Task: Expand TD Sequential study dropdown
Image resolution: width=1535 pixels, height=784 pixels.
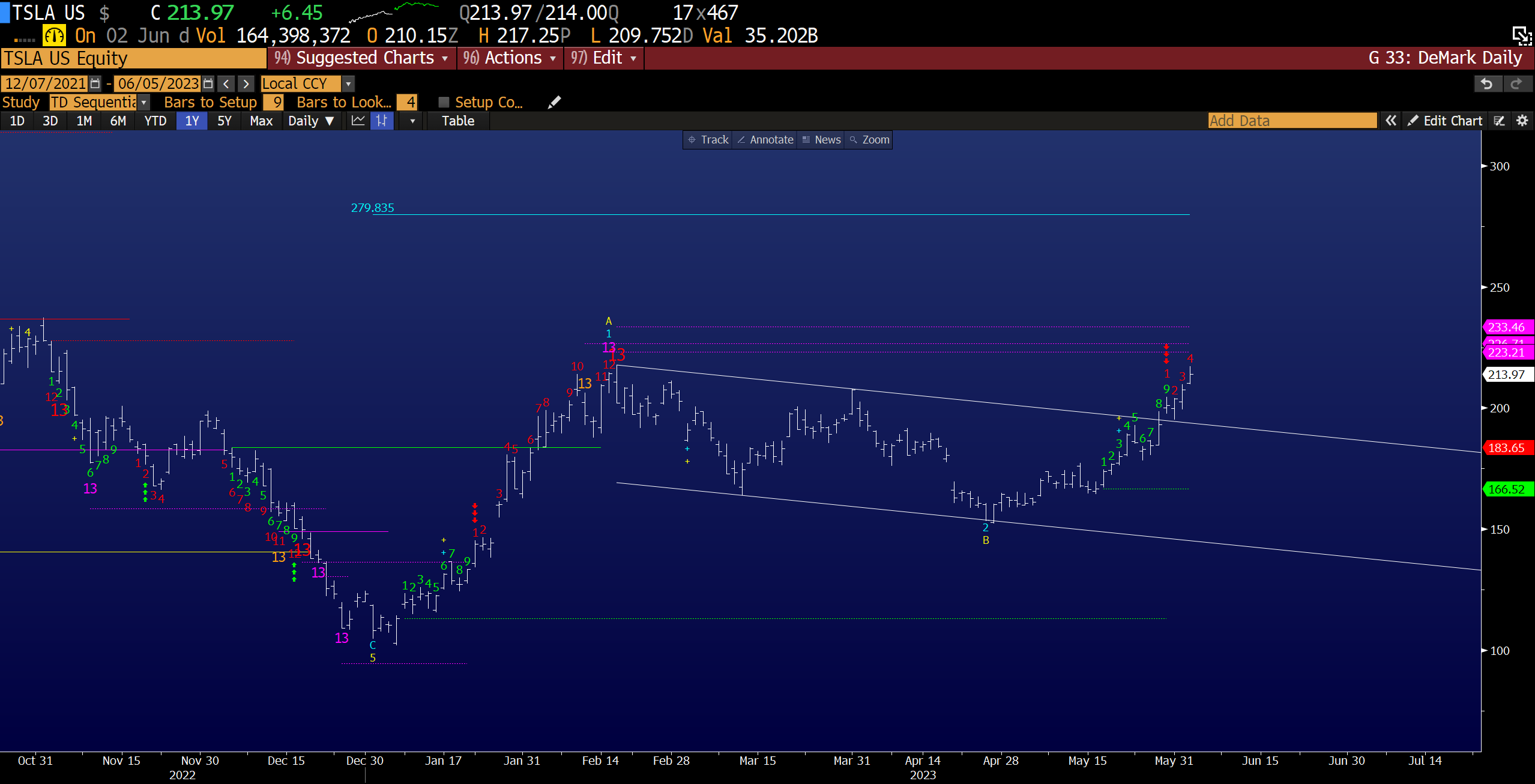Action: point(144,102)
